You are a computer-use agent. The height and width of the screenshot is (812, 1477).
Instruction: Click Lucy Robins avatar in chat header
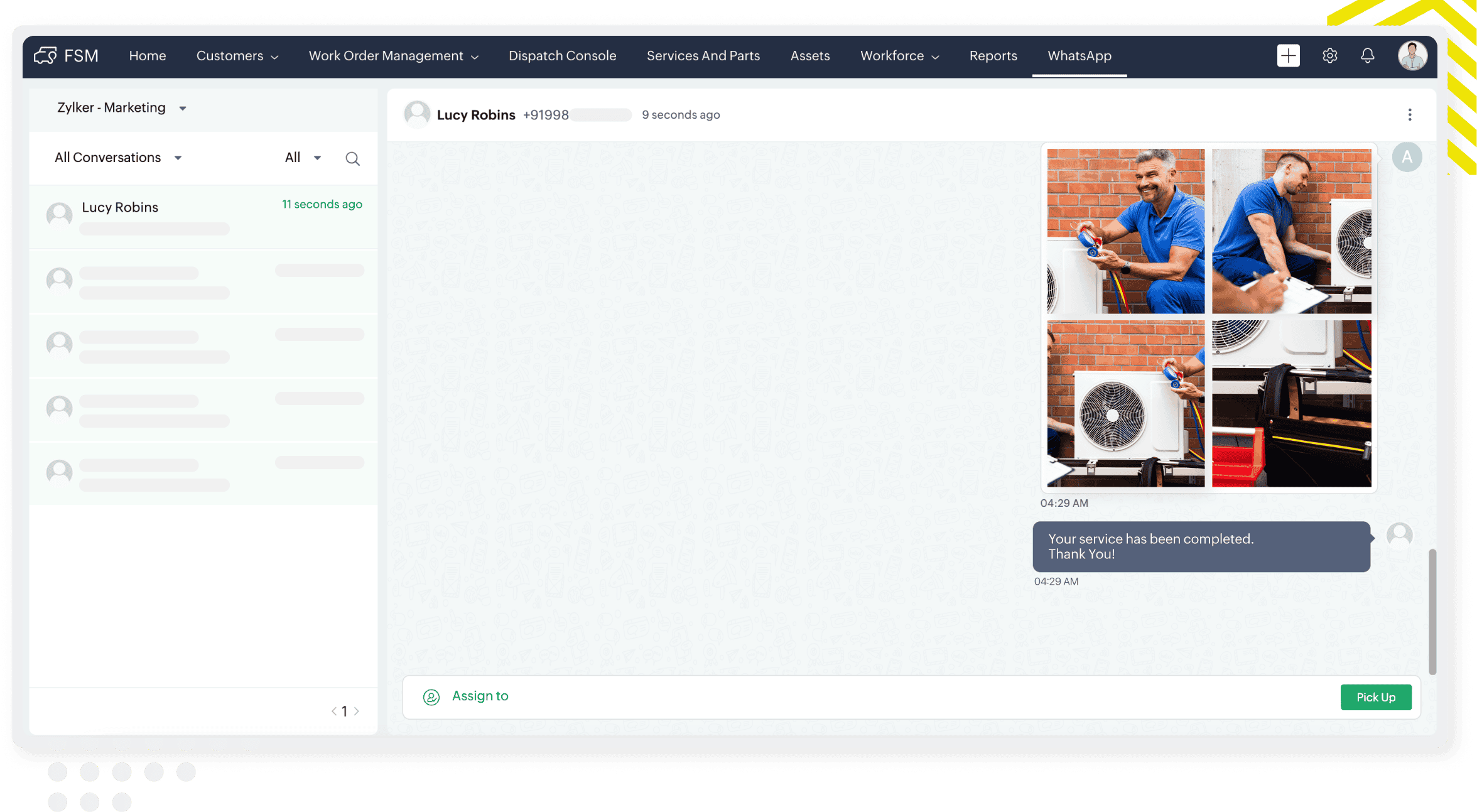[x=417, y=114]
